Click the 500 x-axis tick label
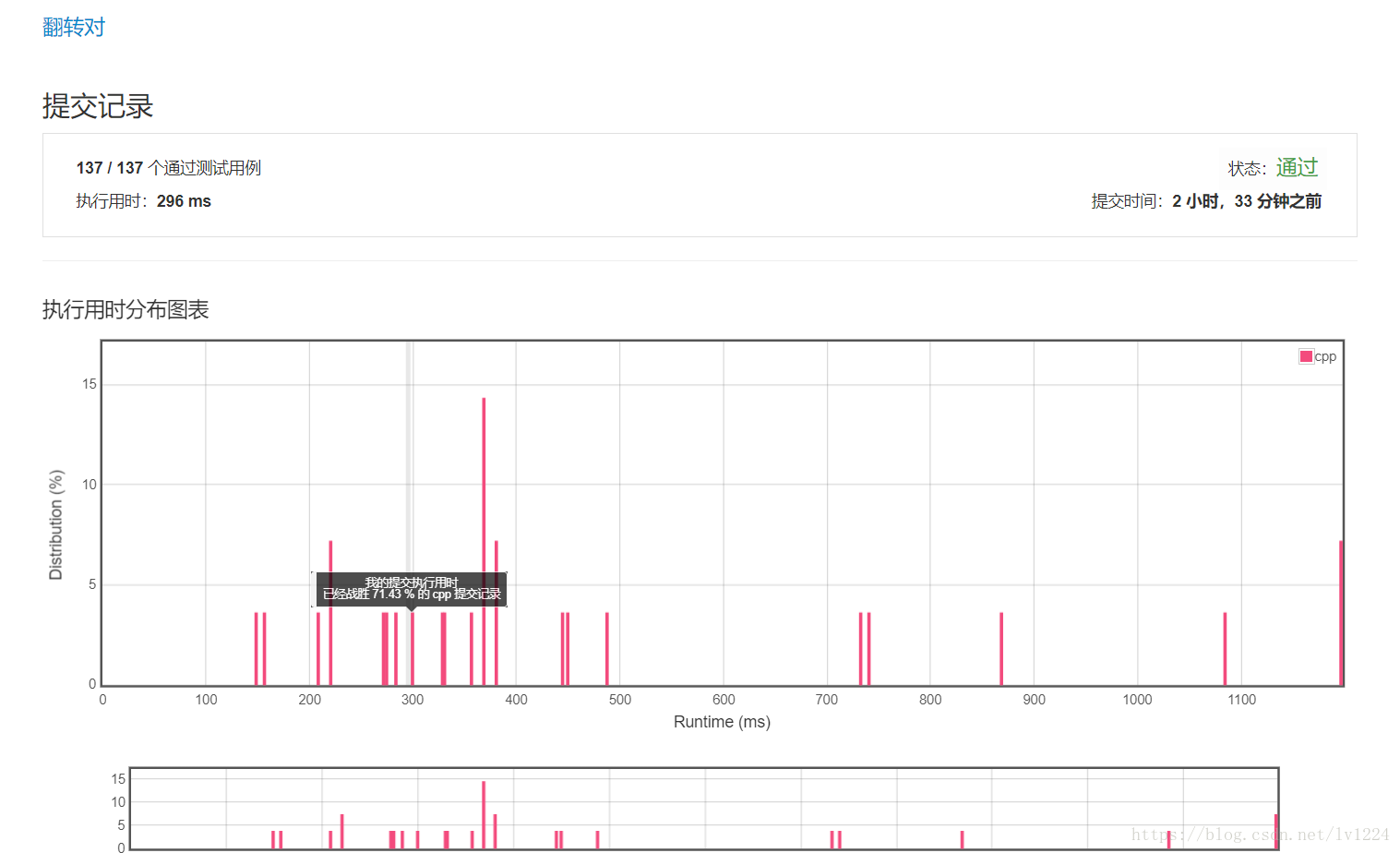Viewport: 1400px width, 853px height. point(620,700)
